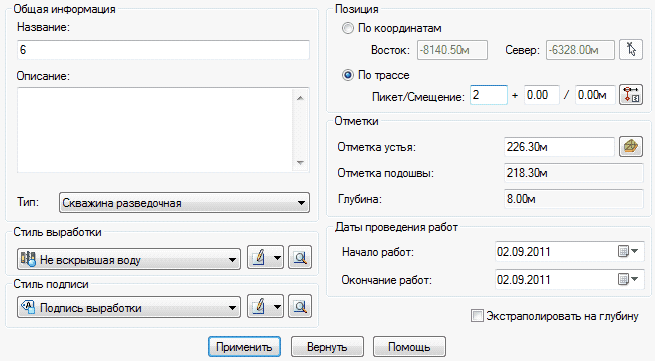
Task: Click Север field -6328.00м
Action: click(x=580, y=50)
